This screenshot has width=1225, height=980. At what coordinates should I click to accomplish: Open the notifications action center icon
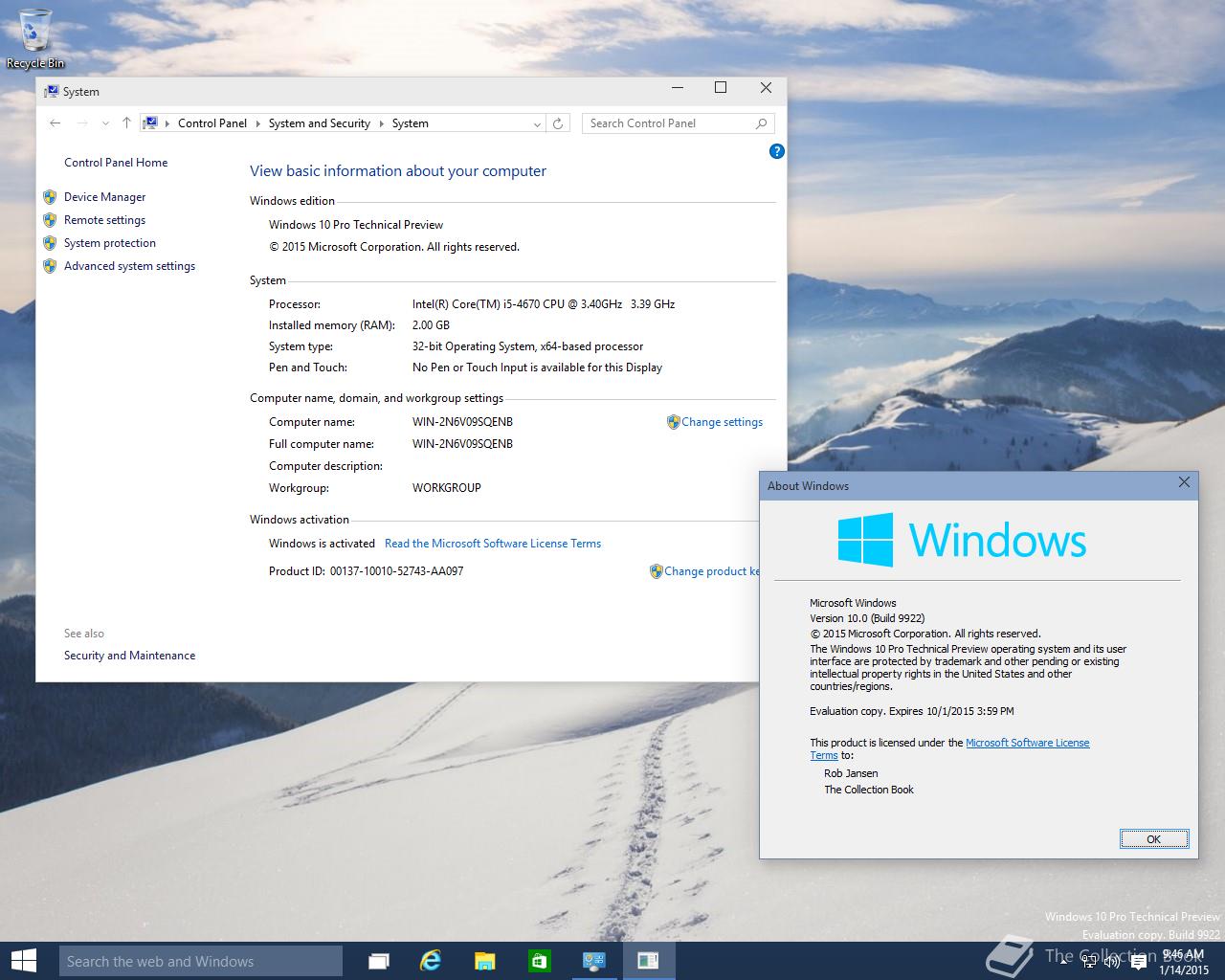click(1138, 963)
